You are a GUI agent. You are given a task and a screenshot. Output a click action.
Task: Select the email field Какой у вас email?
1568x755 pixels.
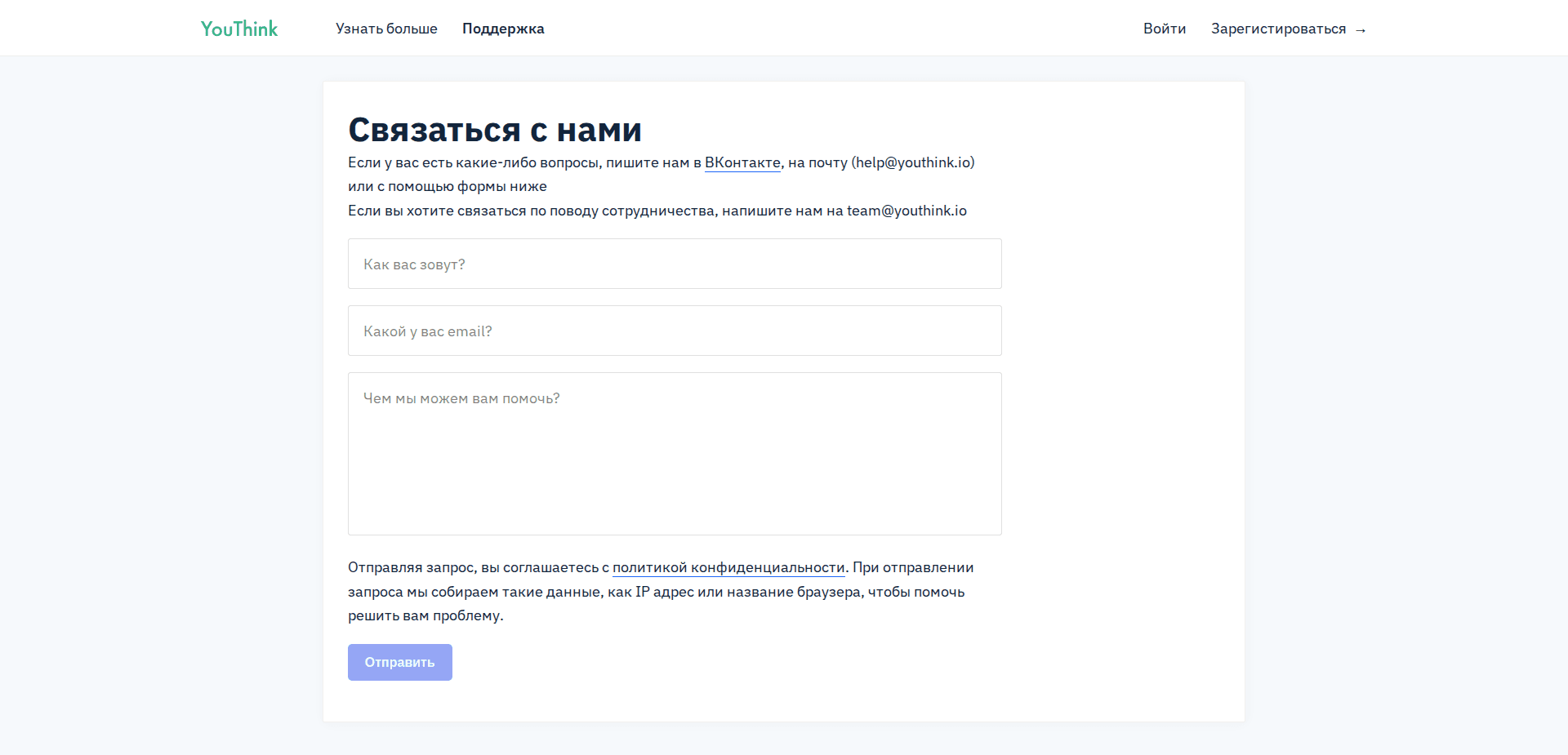point(674,331)
